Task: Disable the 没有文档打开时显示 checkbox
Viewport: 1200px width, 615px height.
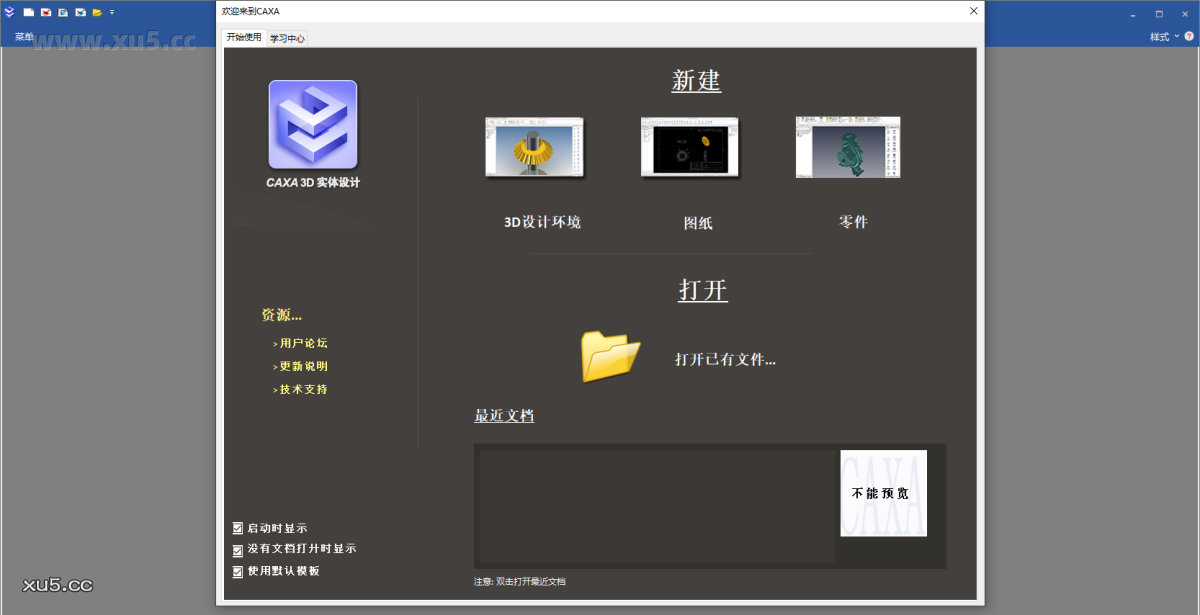Action: pos(238,549)
